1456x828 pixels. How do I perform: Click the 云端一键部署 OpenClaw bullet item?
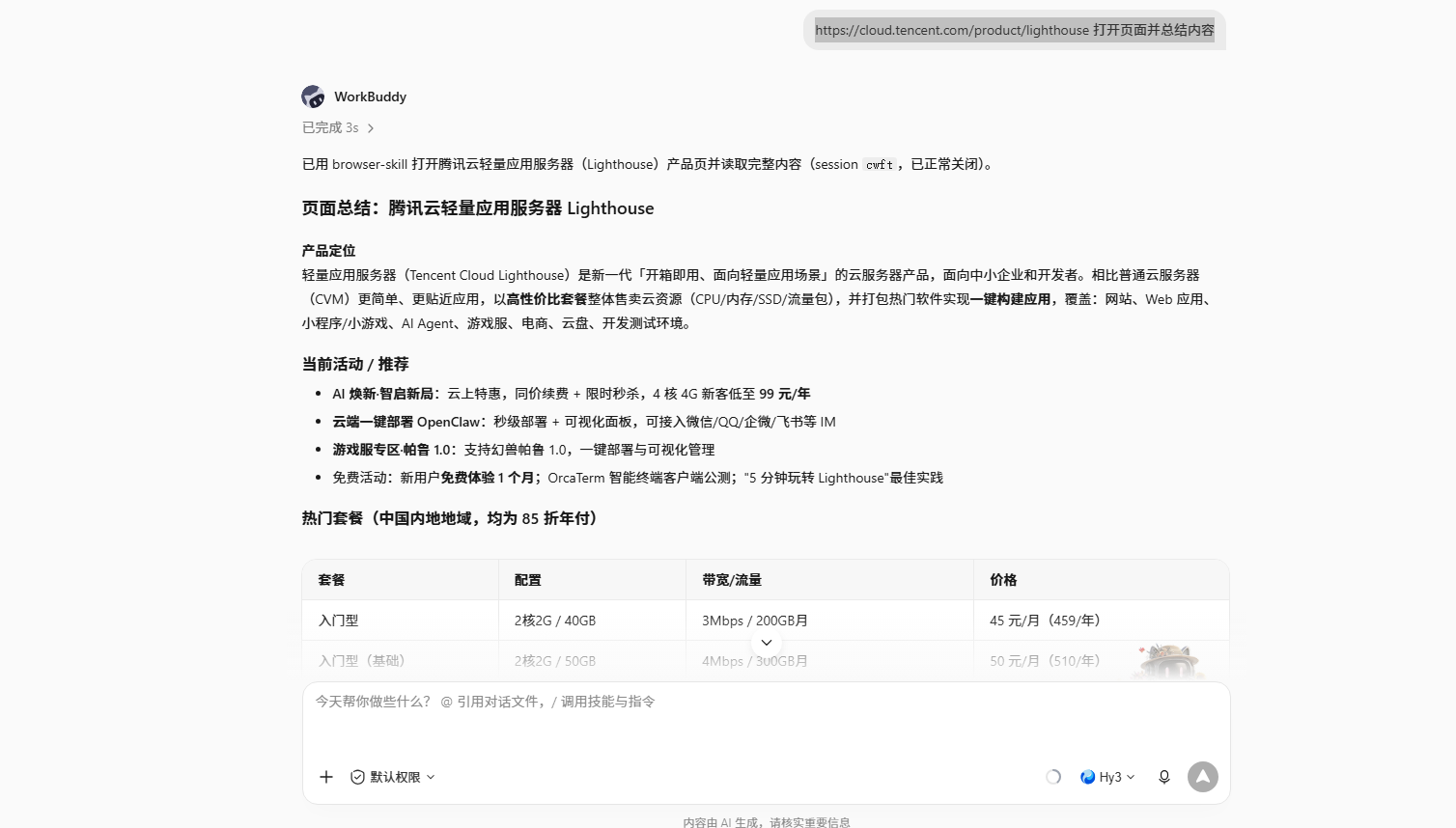(584, 422)
